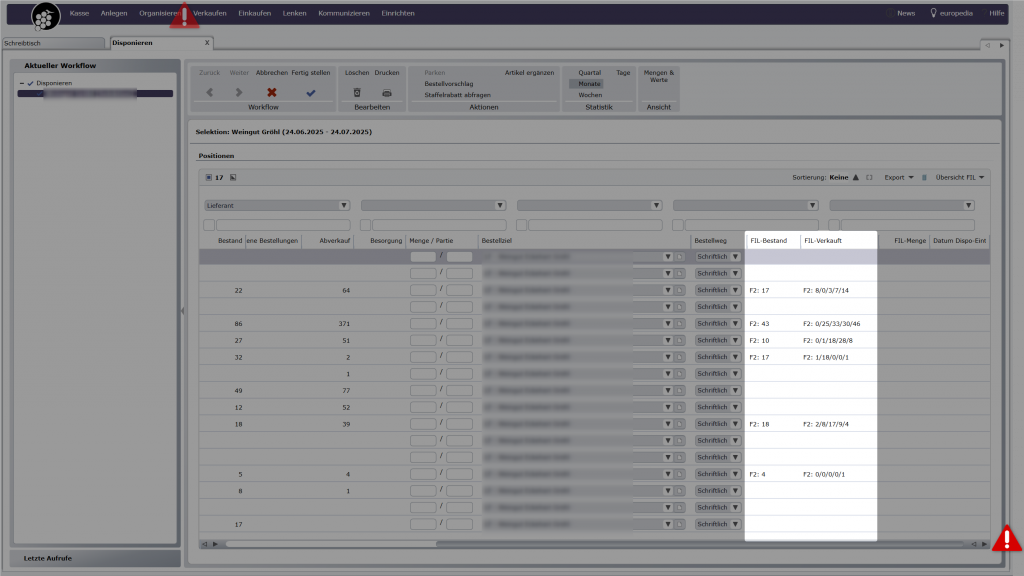This screenshot has width=1024, height=576.
Task: Click the green icon left of Übersicht FIL
Action: pyautogui.click(x=924, y=177)
